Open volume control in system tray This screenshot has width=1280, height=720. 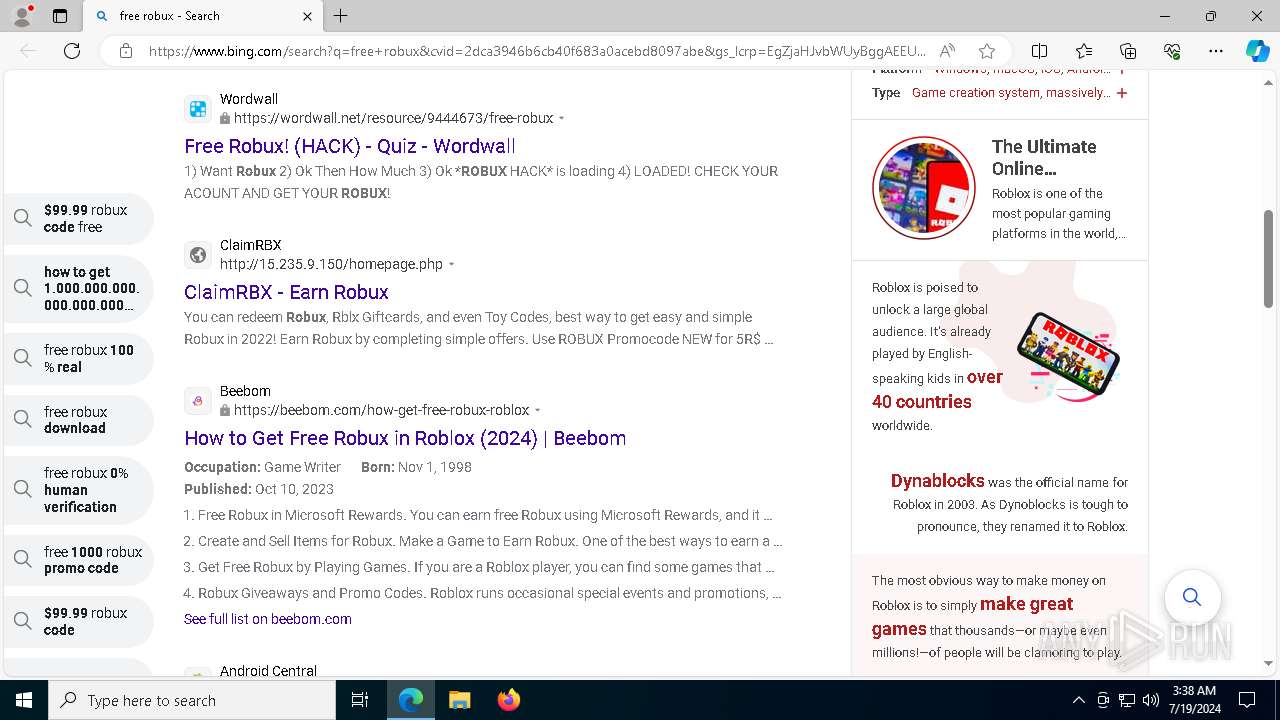(1151, 700)
